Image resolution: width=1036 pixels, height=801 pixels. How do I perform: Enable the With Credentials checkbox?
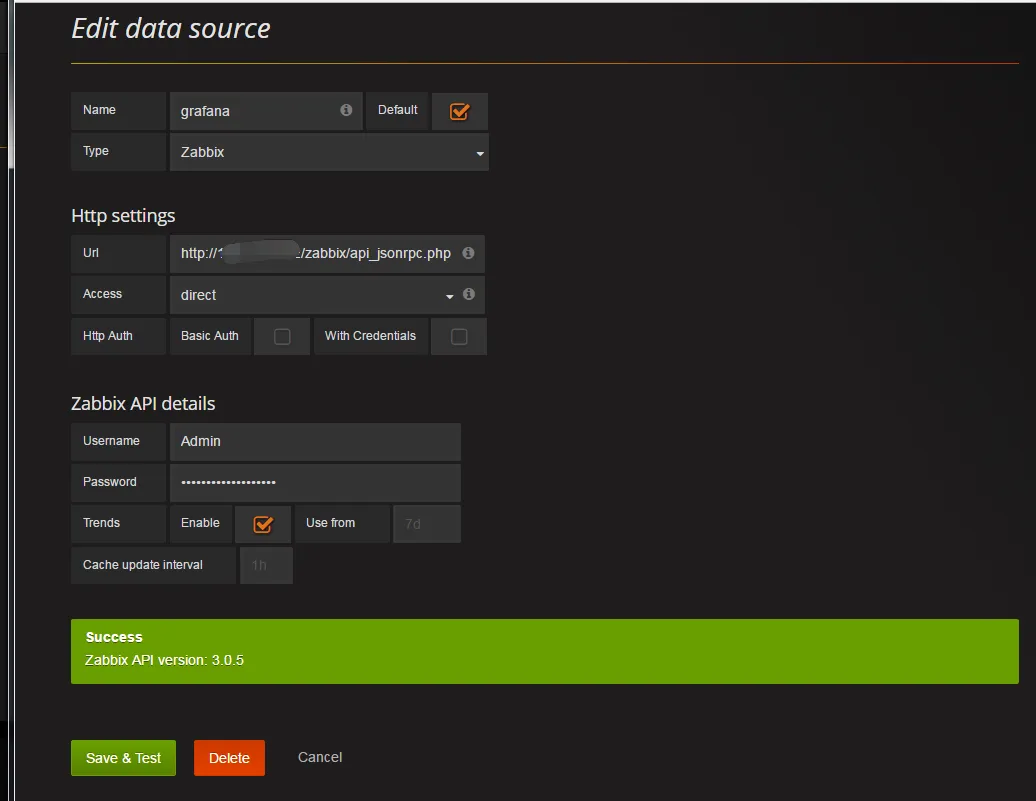459,336
